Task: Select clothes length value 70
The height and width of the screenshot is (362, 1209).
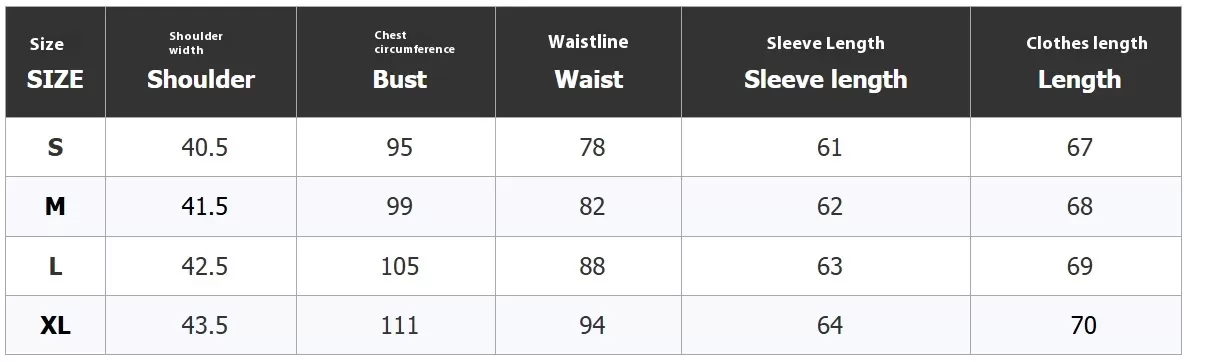Action: click(1083, 325)
